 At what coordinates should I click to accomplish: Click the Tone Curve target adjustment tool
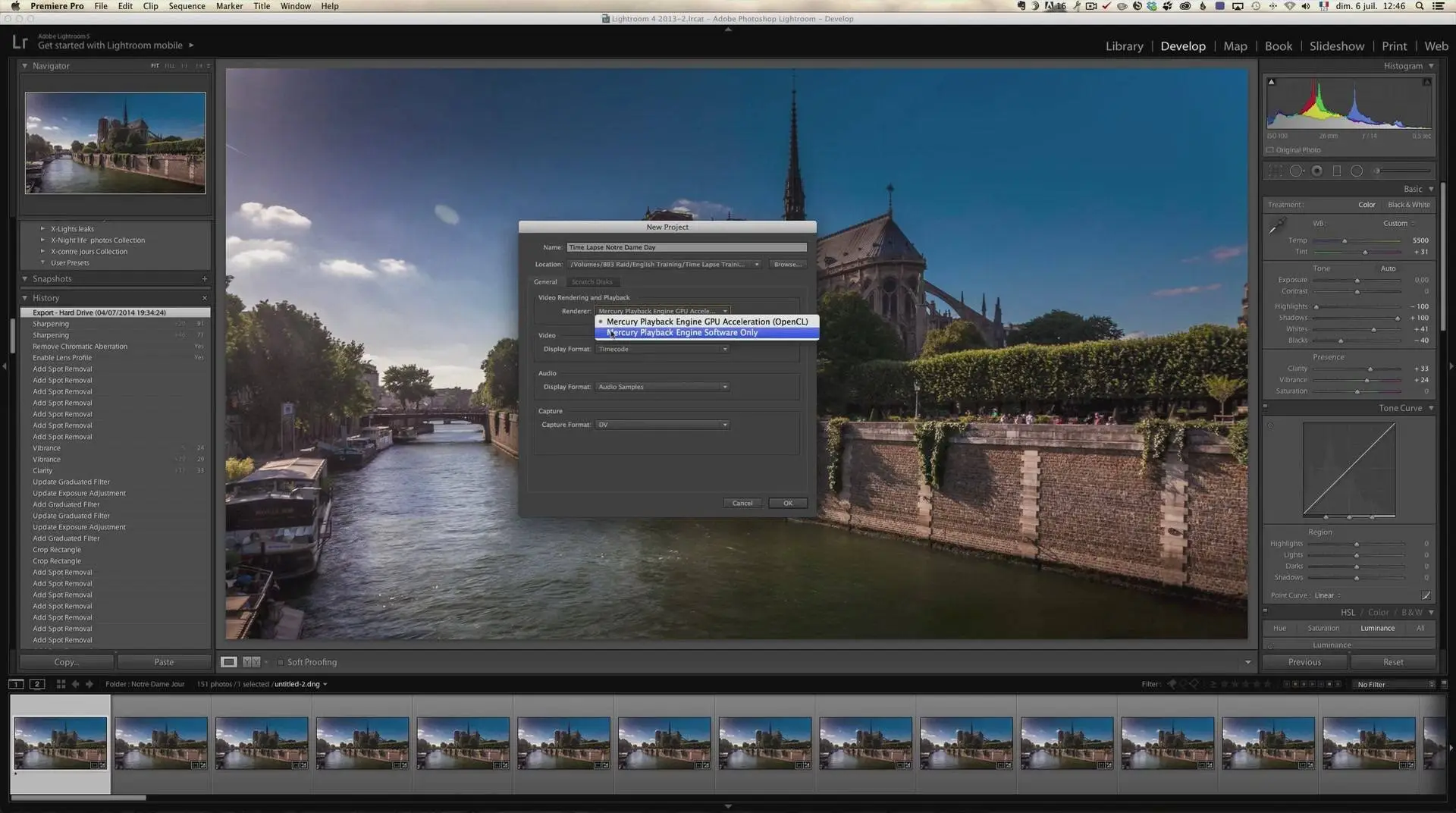[1270, 425]
